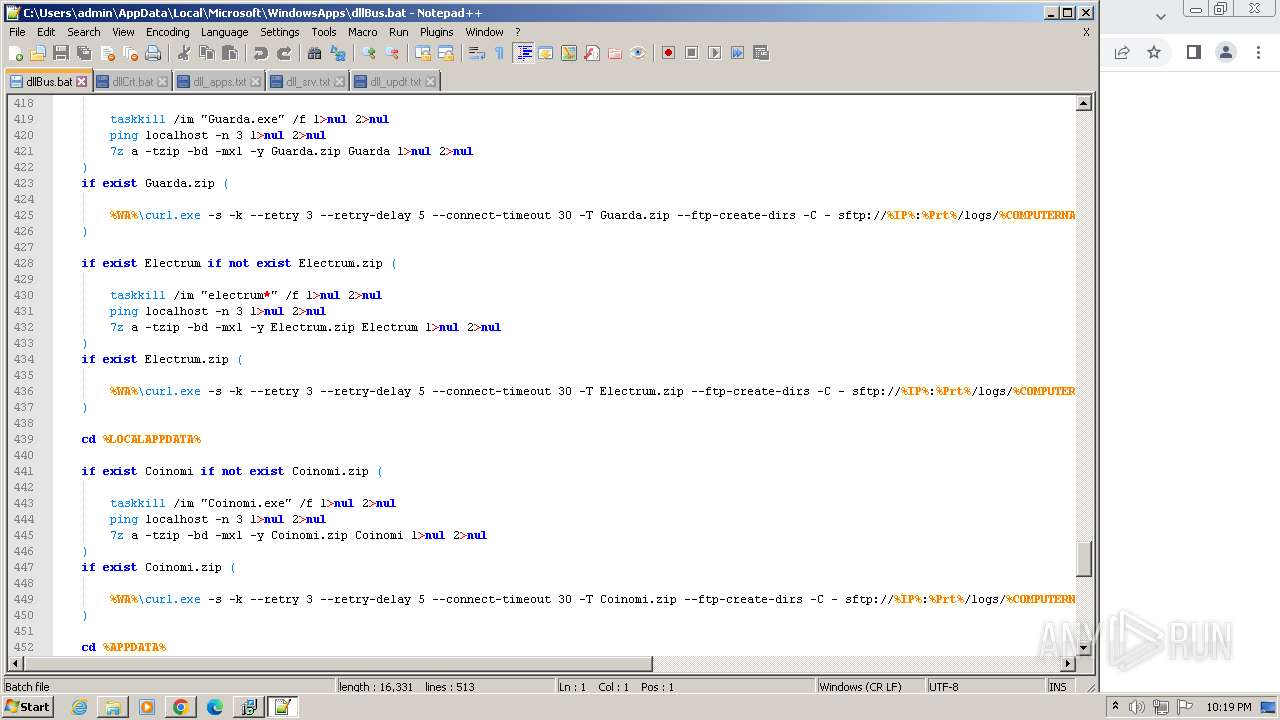Toggle Word Wrap toolbar button

click(x=477, y=53)
